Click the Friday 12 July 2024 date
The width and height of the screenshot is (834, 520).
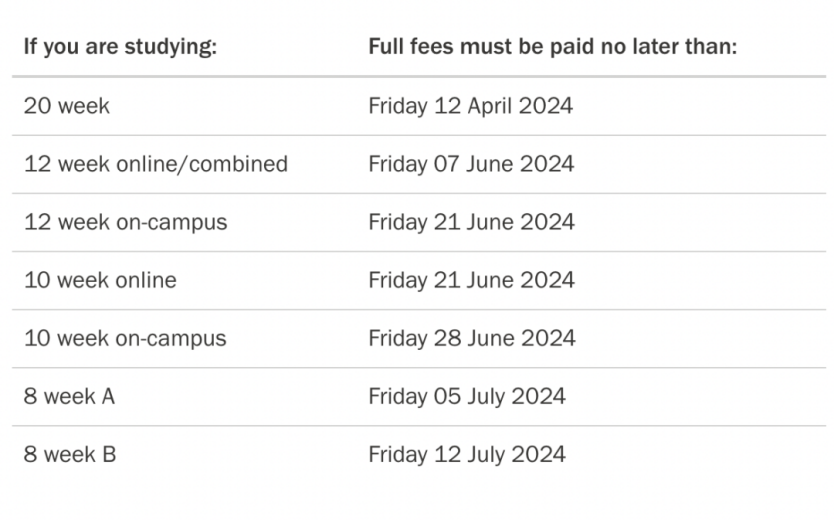[466, 454]
